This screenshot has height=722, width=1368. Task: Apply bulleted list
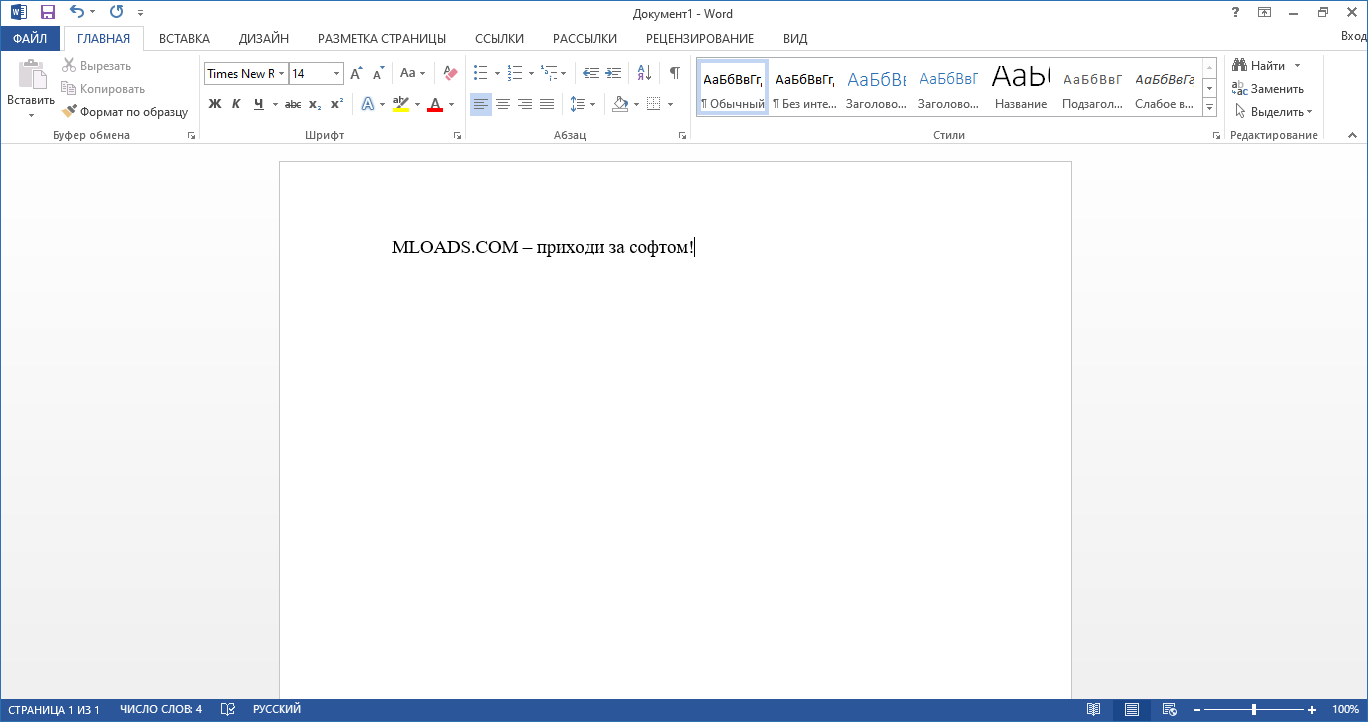coord(480,73)
